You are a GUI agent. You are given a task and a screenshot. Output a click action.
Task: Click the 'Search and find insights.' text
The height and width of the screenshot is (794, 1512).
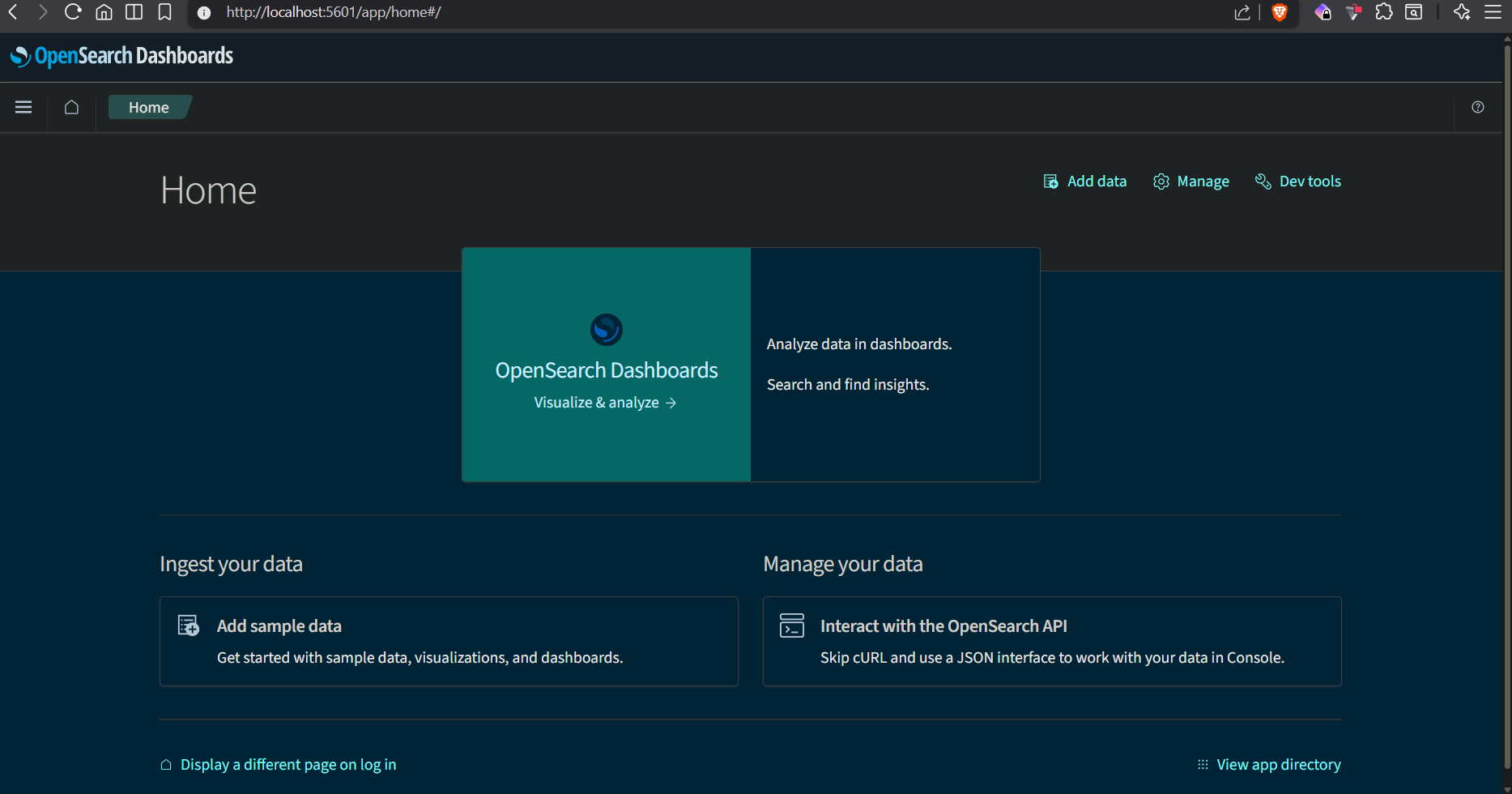(x=848, y=385)
